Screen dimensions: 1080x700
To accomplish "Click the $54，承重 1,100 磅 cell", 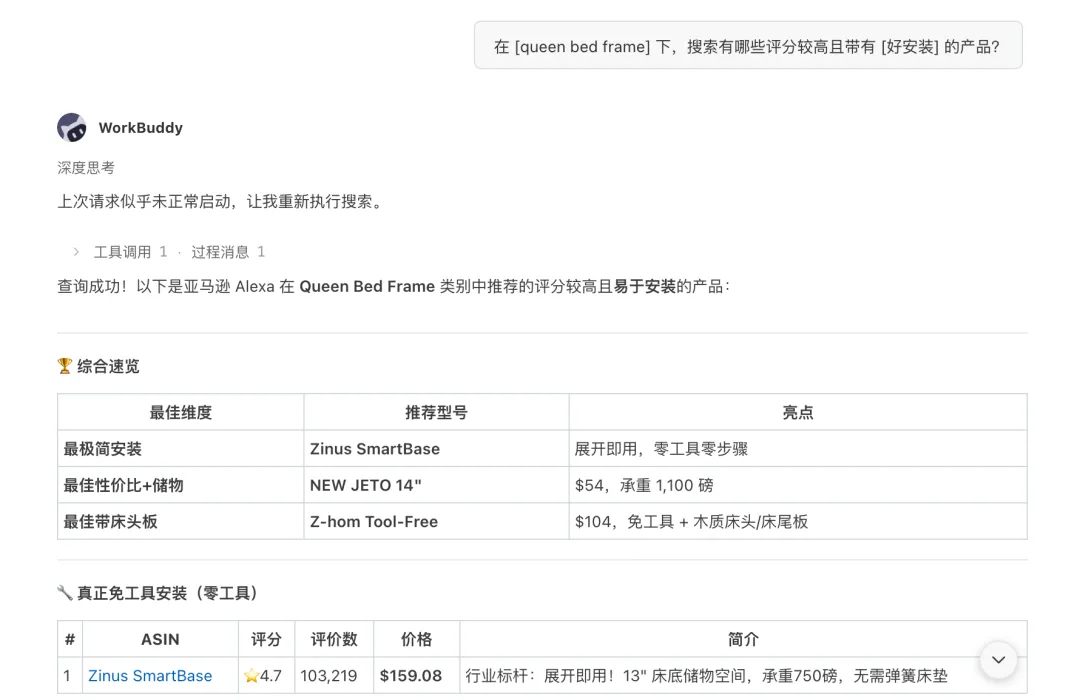I will pos(798,485).
